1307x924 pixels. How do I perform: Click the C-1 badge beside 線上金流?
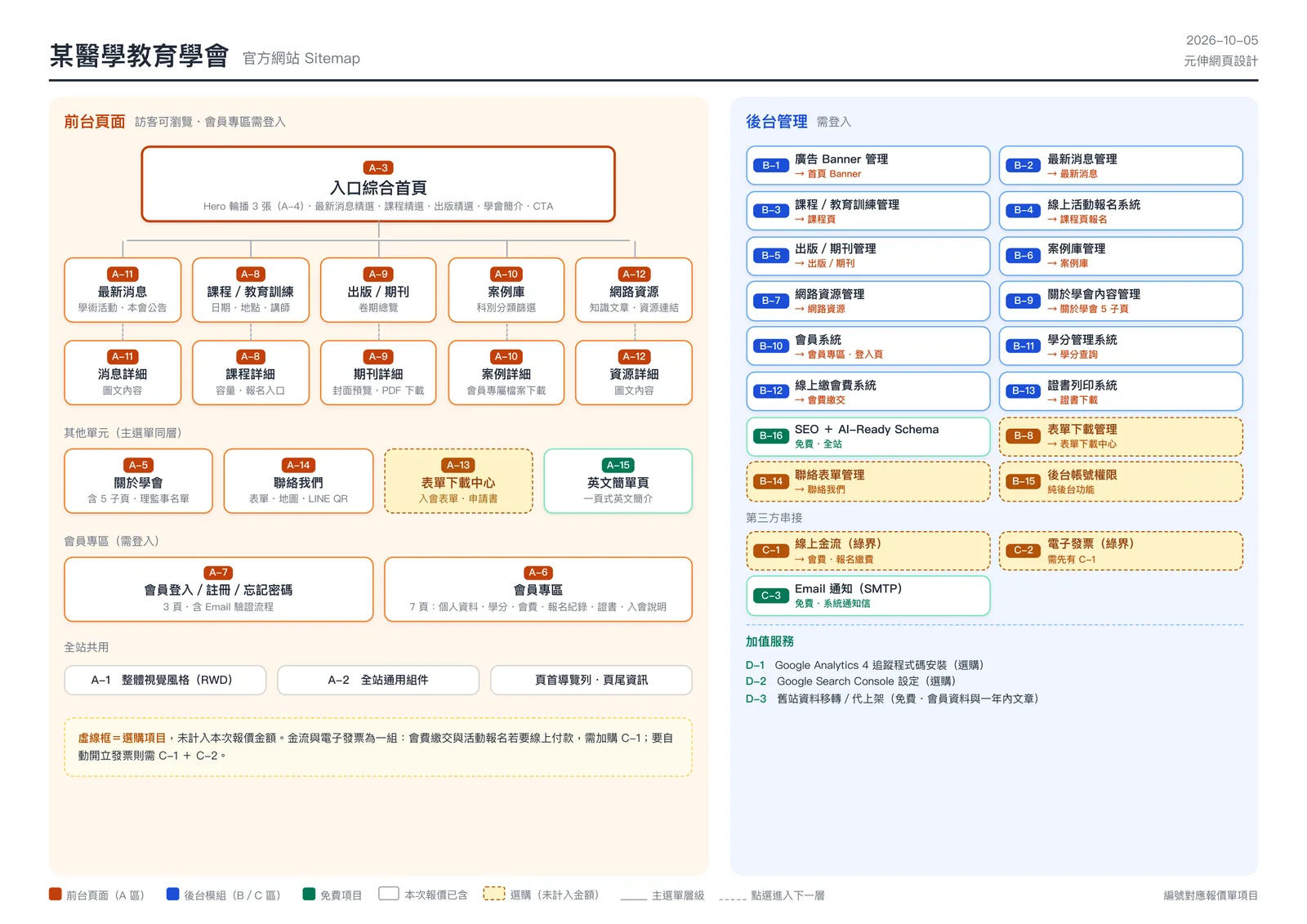(771, 550)
